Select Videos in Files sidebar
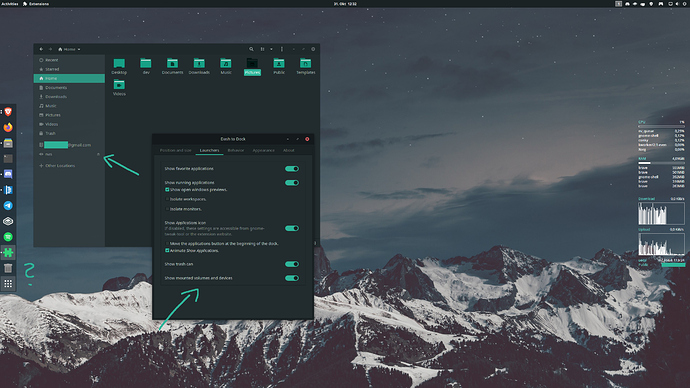This screenshot has height=388, width=690. pyautogui.click(x=69, y=124)
